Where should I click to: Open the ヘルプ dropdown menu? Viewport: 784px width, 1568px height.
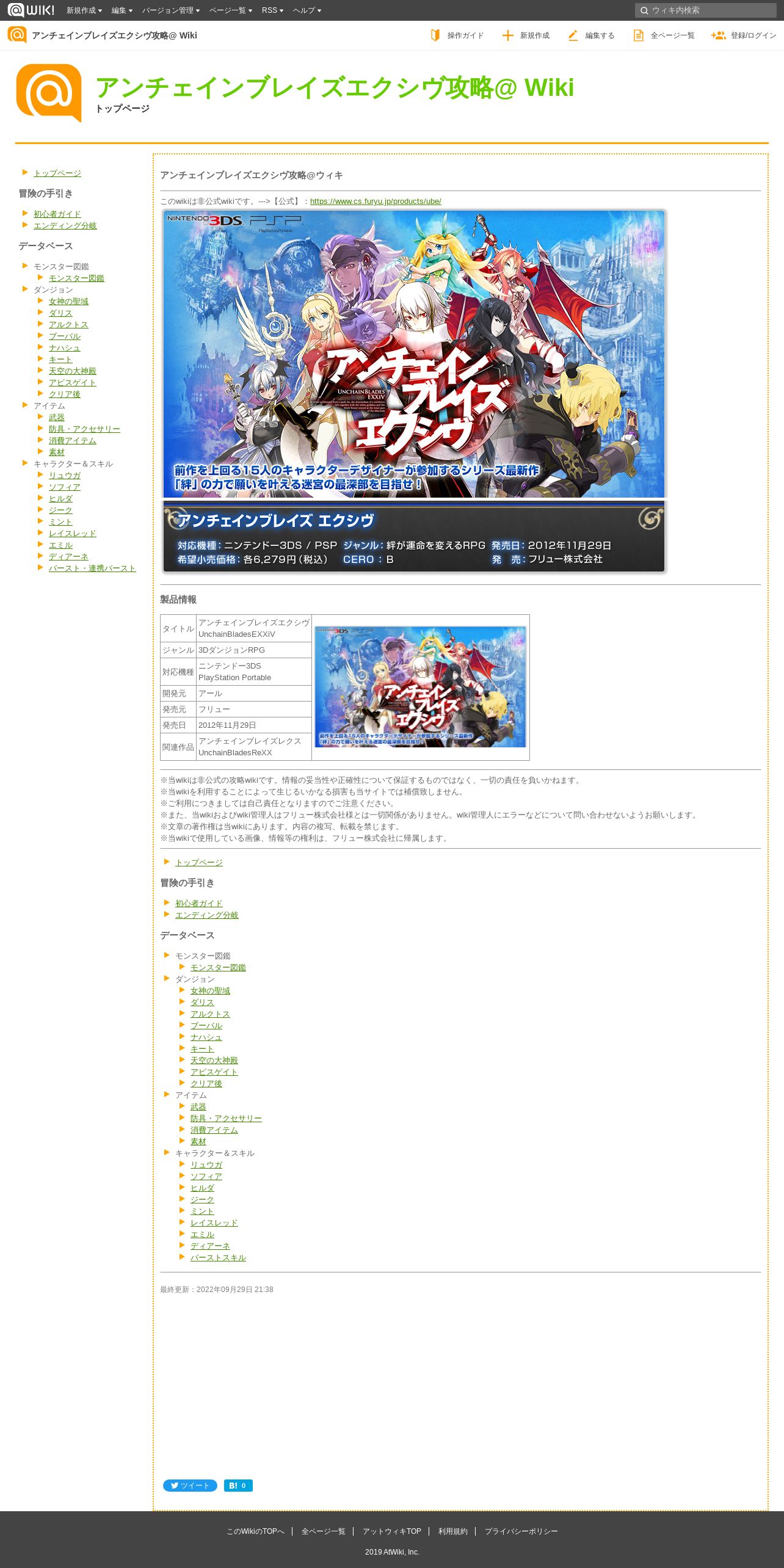coord(307,10)
